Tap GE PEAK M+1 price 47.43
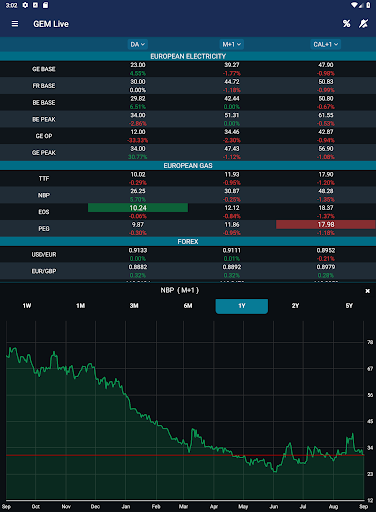376x512 pixels. pyautogui.click(x=232, y=148)
